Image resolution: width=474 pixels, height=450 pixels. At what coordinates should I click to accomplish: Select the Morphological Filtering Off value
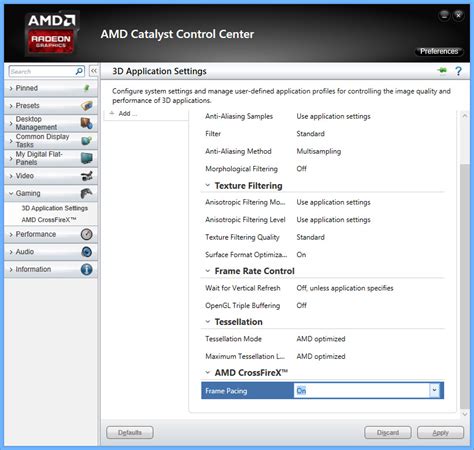[301, 169]
